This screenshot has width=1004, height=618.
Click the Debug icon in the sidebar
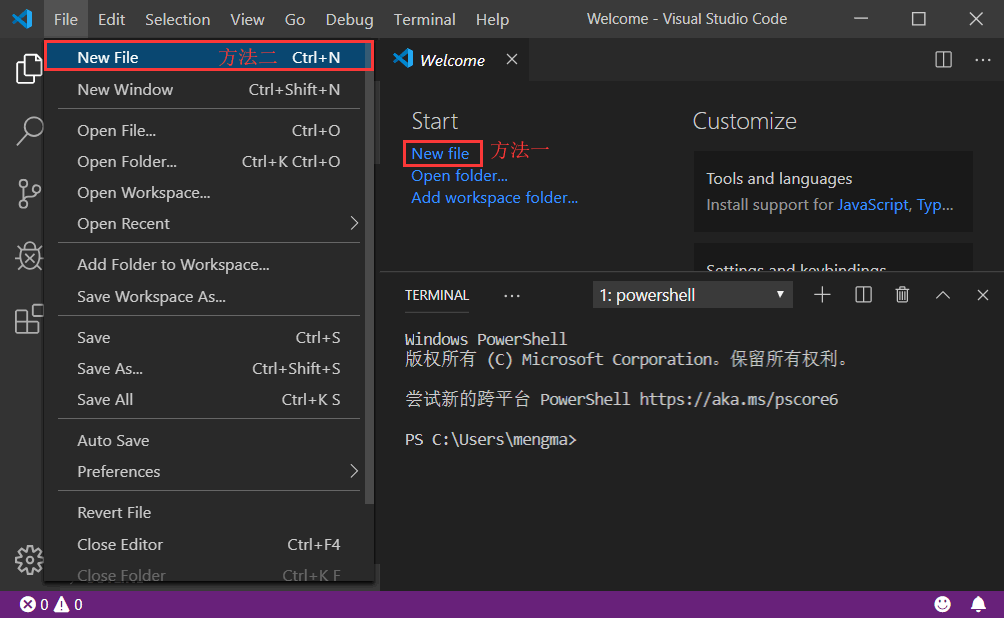coord(29,256)
